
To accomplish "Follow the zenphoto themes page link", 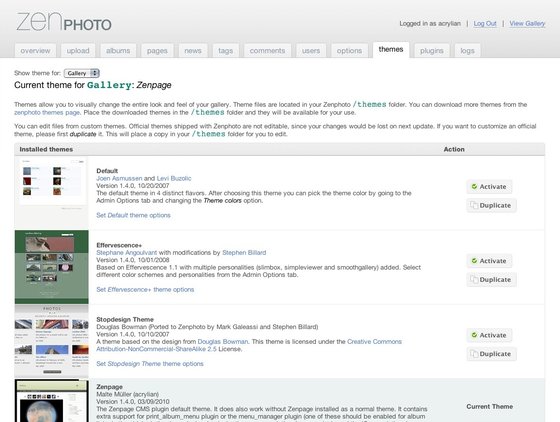I will [x=47, y=112].
